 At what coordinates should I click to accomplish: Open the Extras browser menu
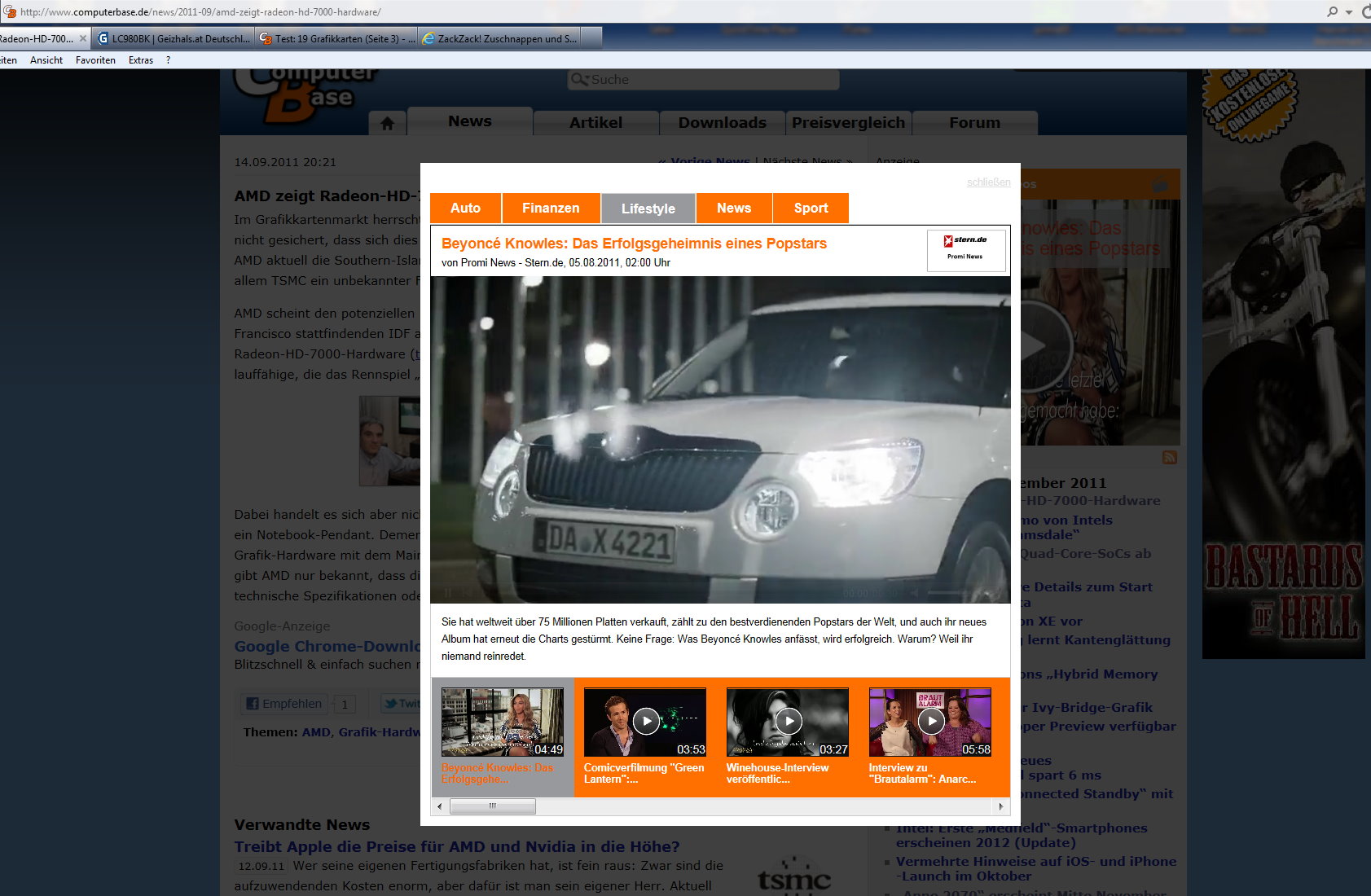(141, 60)
